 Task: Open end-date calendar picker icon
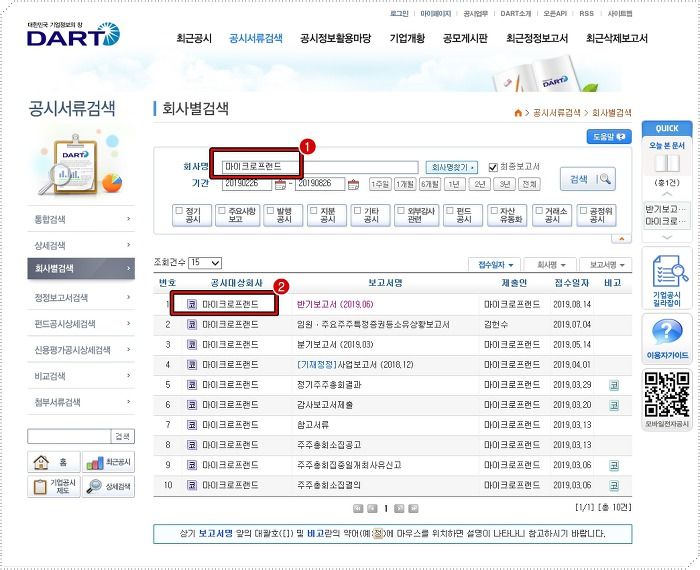point(353,184)
